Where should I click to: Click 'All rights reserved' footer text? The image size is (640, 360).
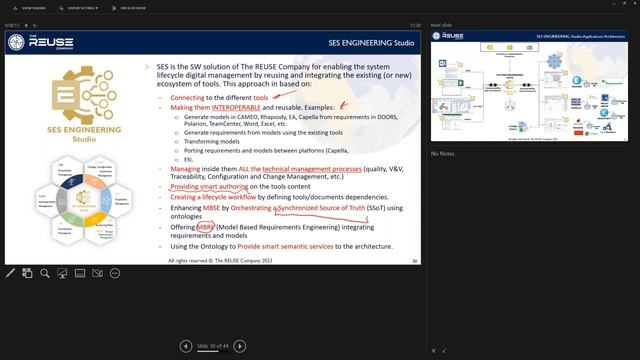point(220,260)
